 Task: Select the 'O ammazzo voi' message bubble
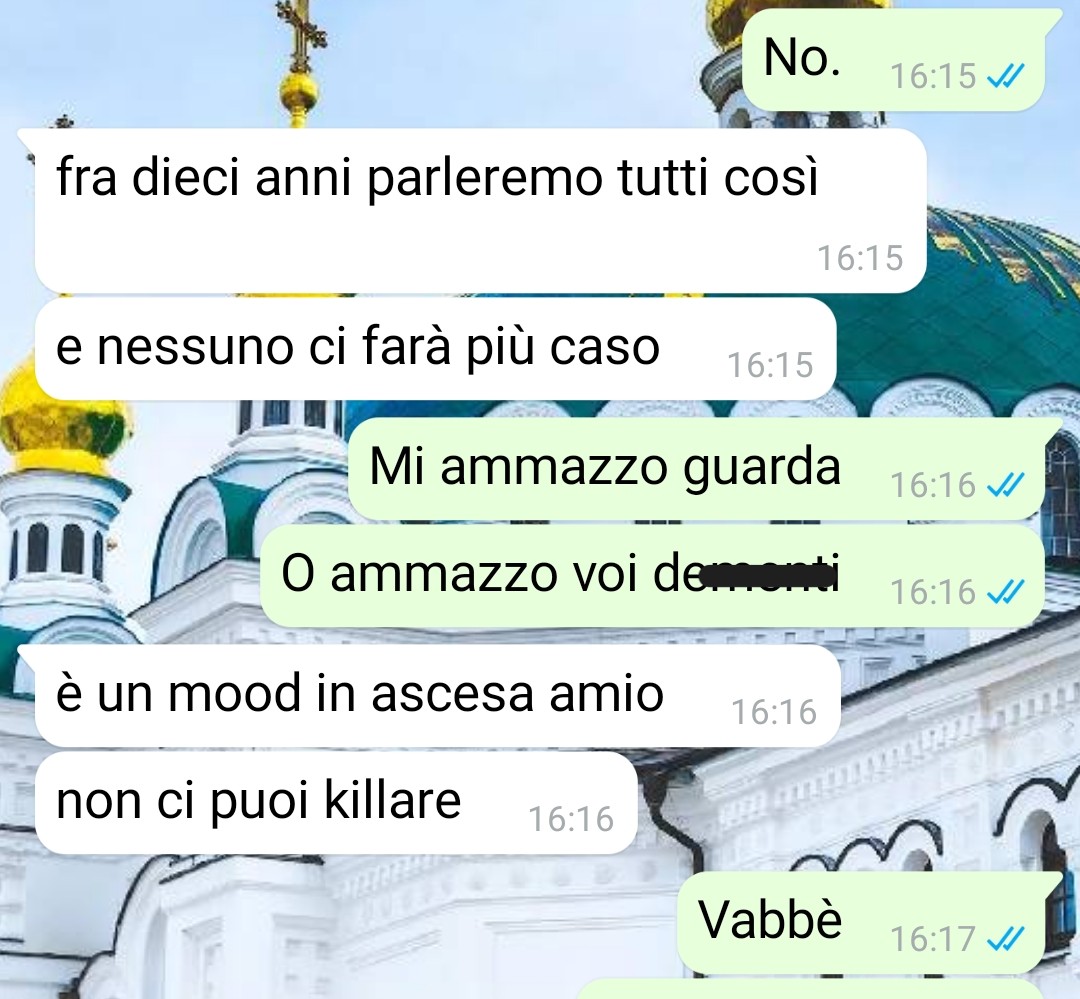point(653,575)
